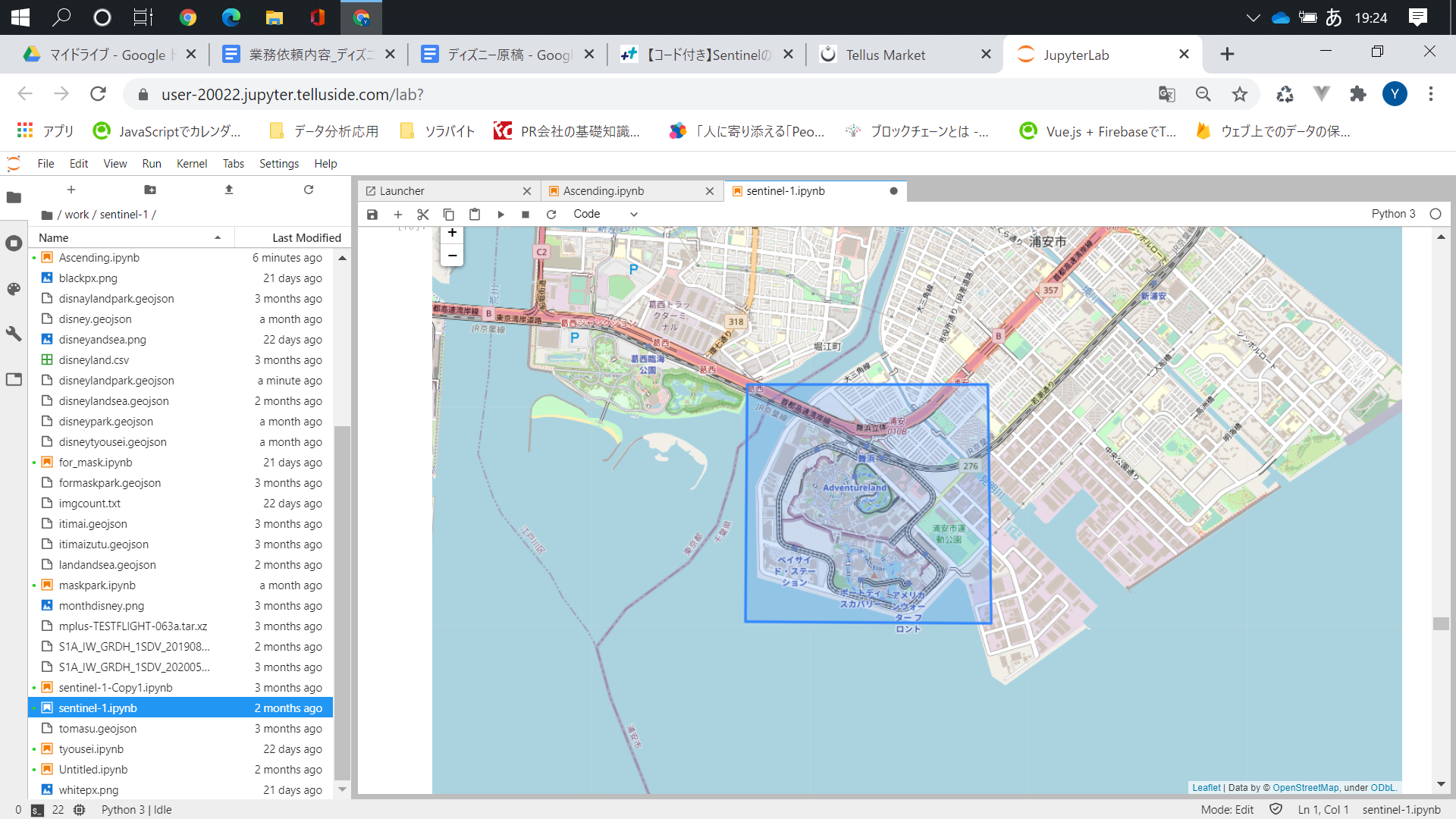1456x819 pixels.
Task: Select for_mask.ipynb in the file list
Action: 180,463
